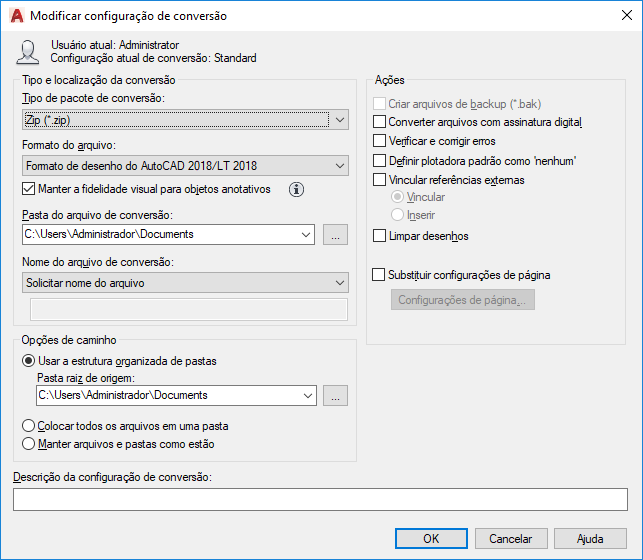Image resolution: width=643 pixels, height=560 pixels.
Task: Expand Pasta raiz de origem path list
Action: pyautogui.click(x=308, y=395)
